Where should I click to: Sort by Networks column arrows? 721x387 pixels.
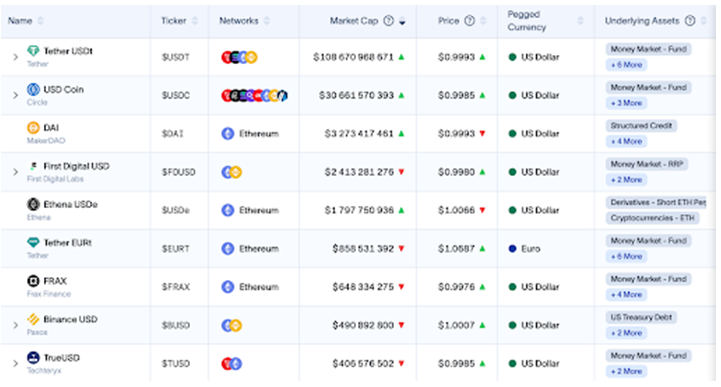pyautogui.click(x=267, y=21)
